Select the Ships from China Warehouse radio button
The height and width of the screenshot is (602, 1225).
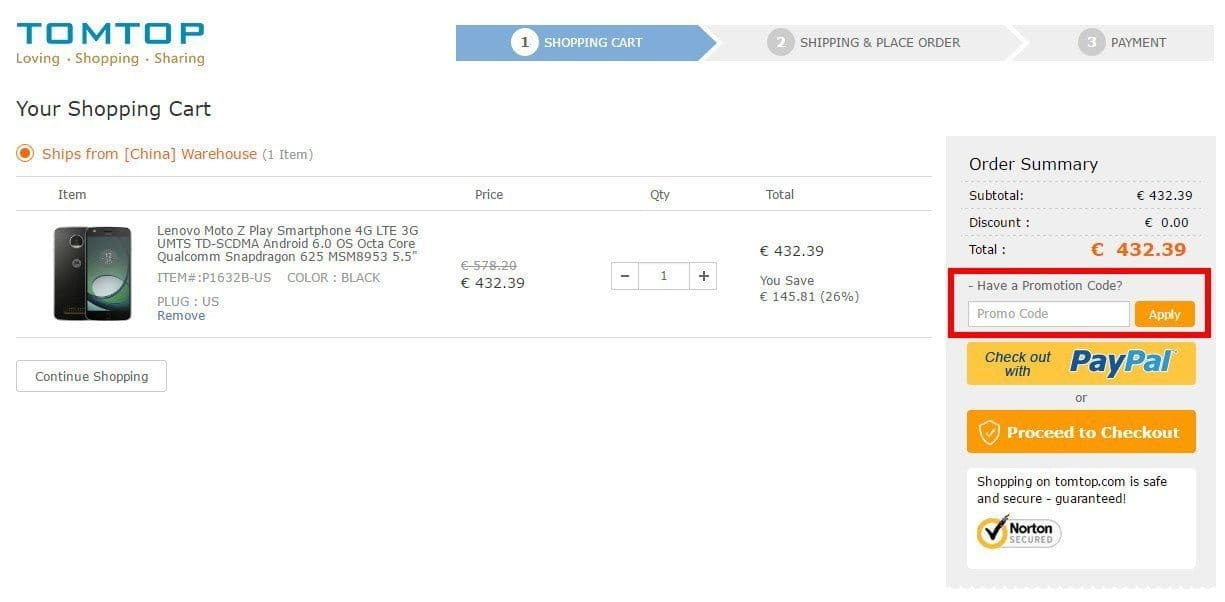pyautogui.click(x=25, y=154)
